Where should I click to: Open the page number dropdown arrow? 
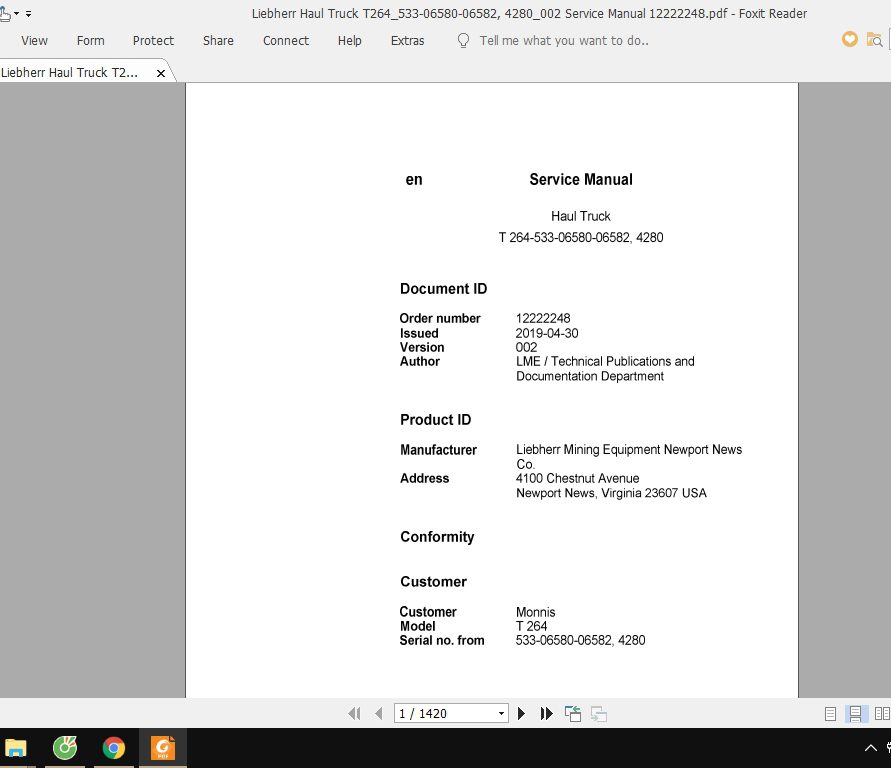[x=501, y=713]
